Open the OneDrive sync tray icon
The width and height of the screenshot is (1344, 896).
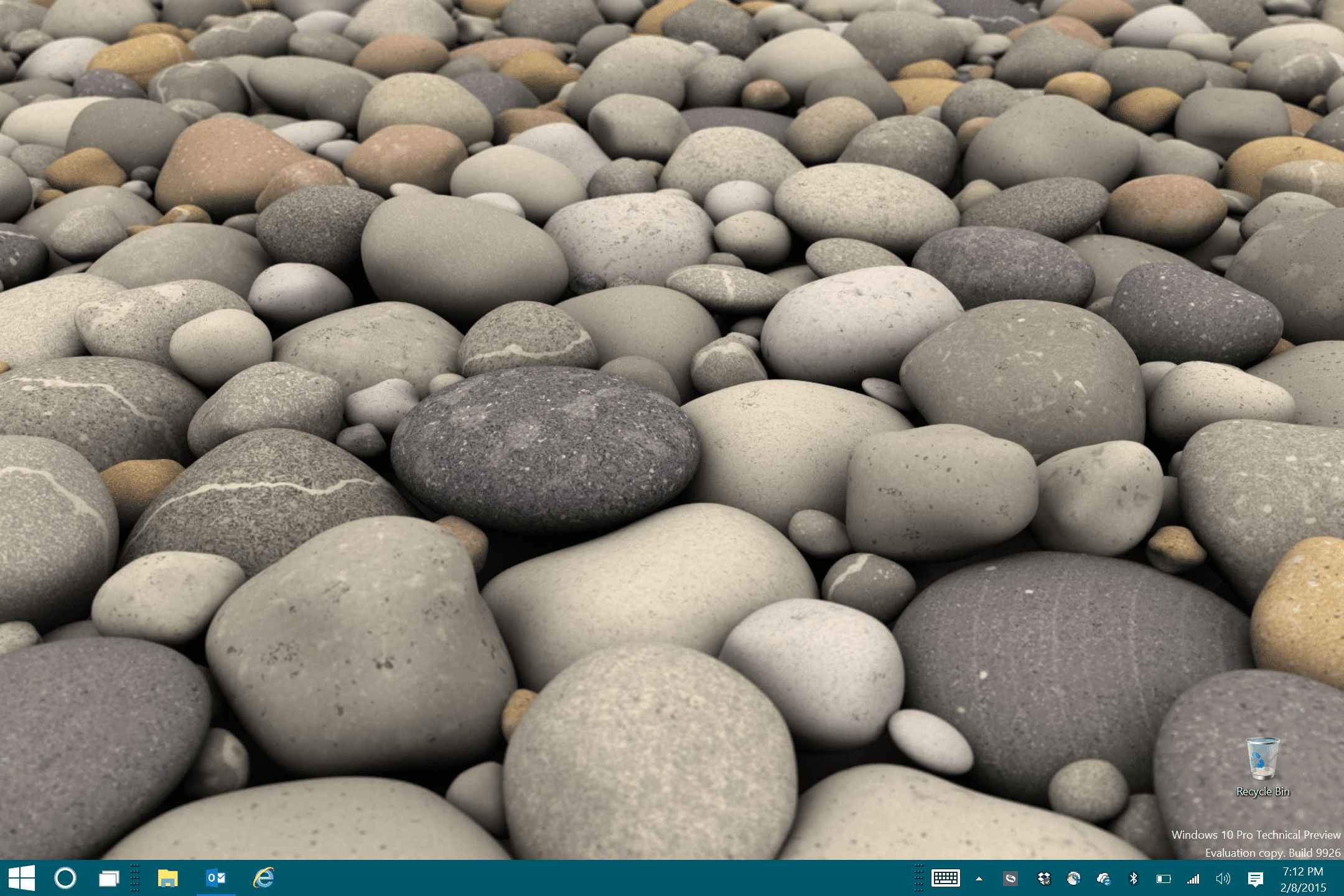[x=1104, y=879]
